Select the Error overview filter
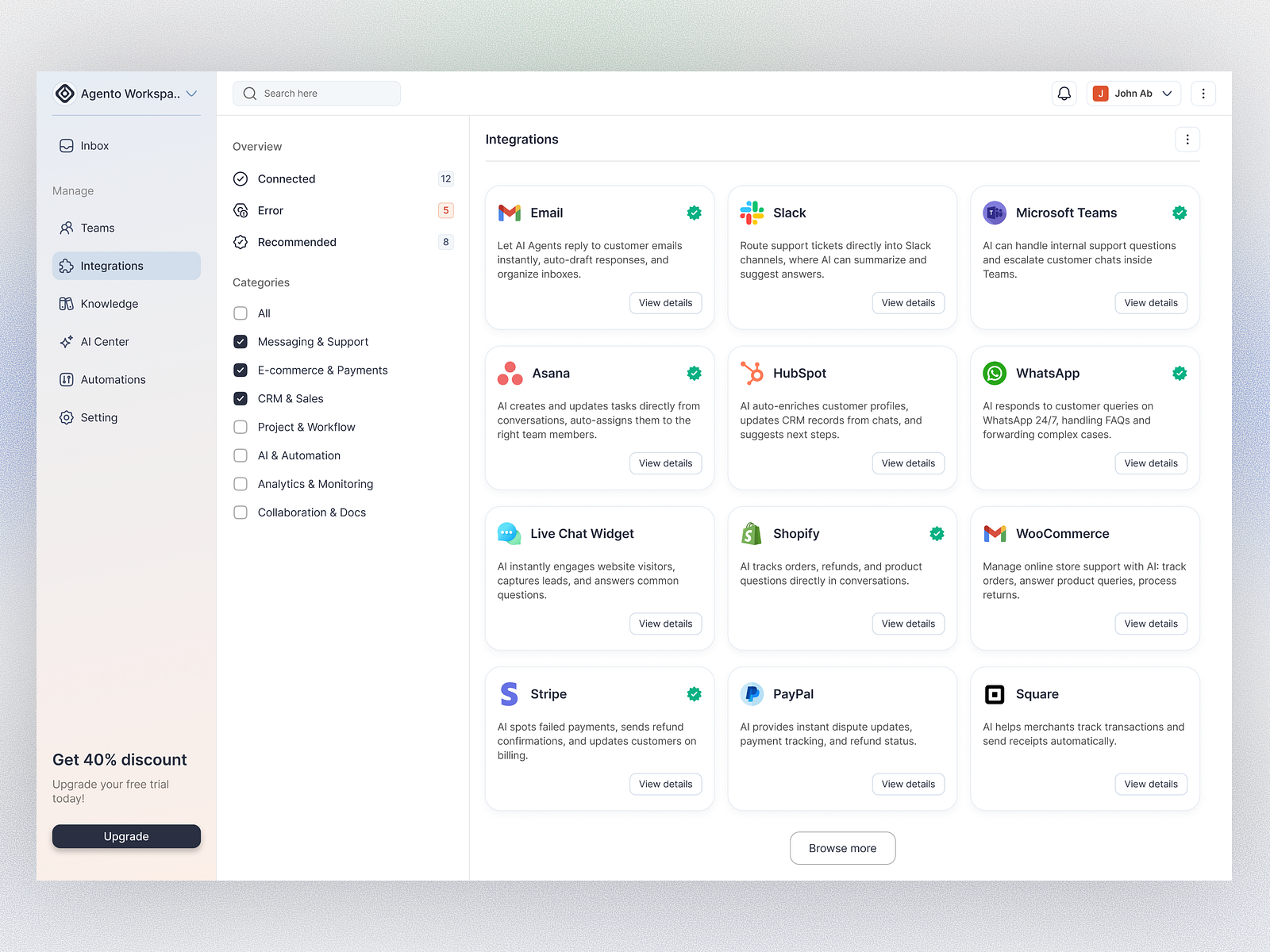Viewport: 1270px width, 952px height. tap(271, 210)
